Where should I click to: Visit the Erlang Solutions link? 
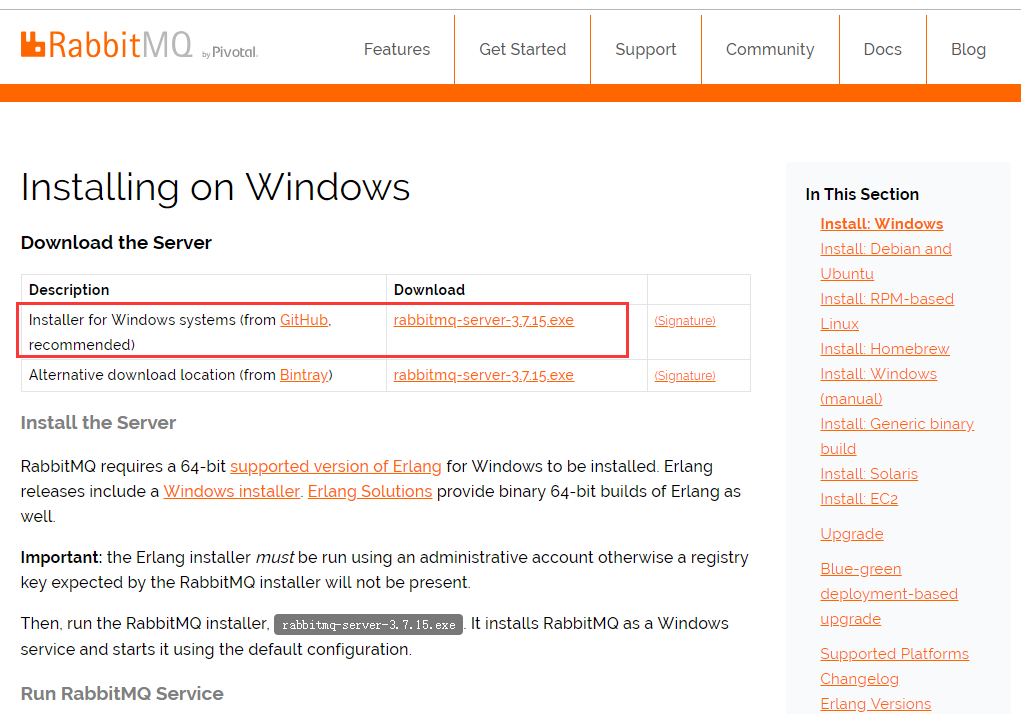[x=370, y=491]
